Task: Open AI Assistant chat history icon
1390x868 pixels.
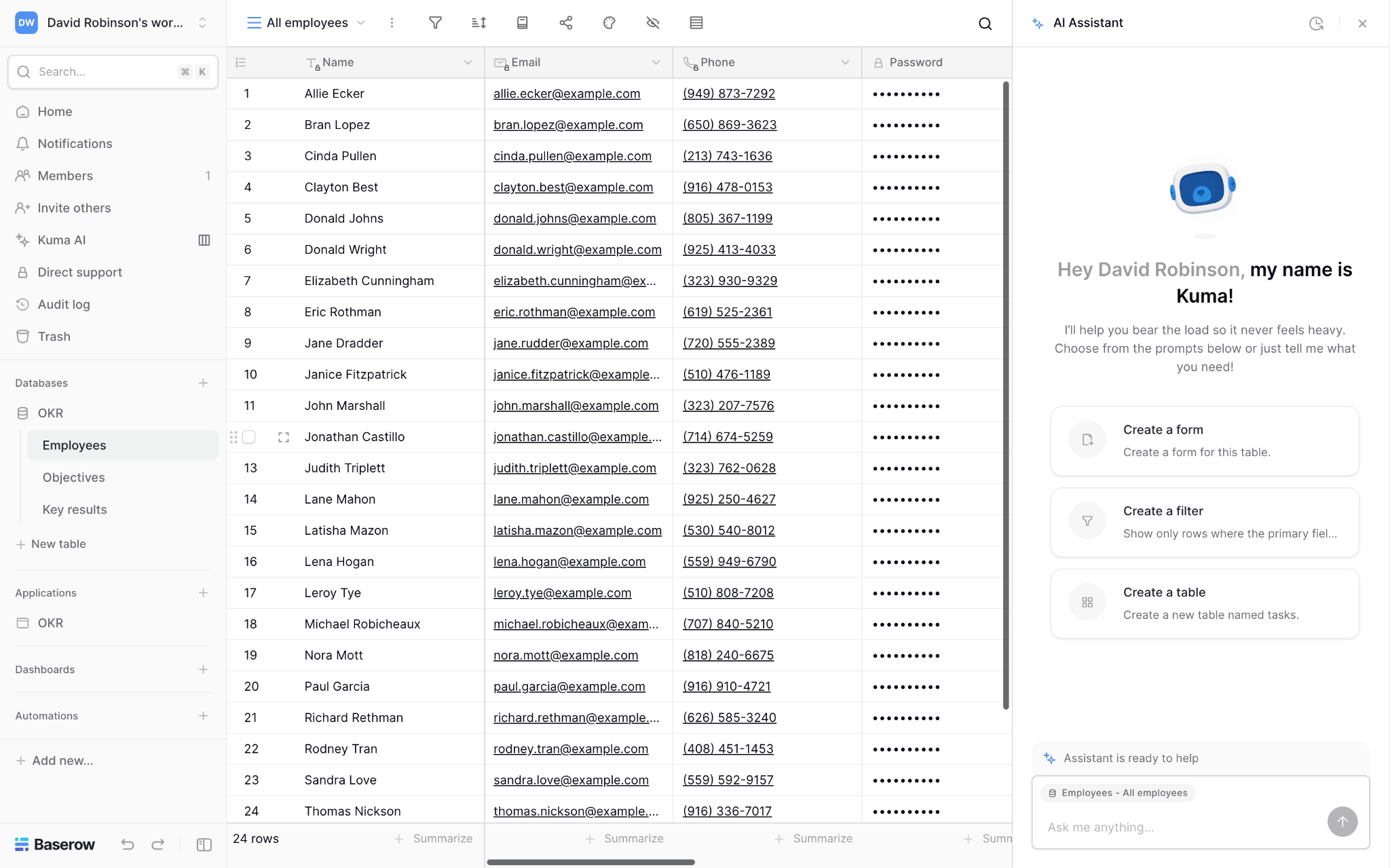Action: (1316, 24)
